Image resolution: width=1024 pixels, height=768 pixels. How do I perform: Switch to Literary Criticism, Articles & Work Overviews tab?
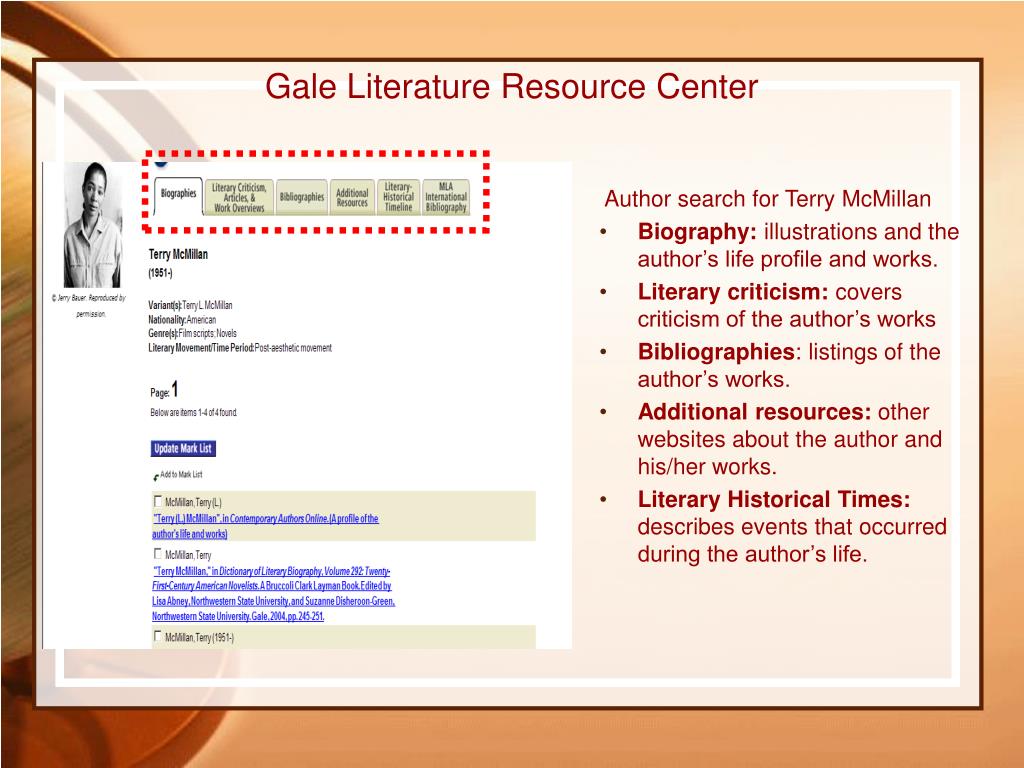[239, 197]
